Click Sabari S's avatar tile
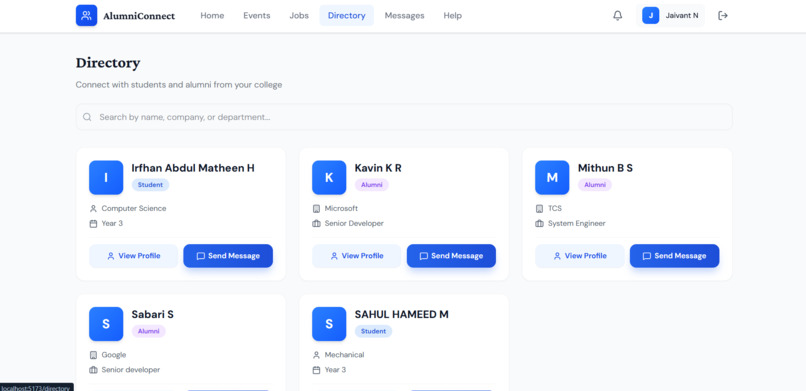Image resolution: width=806 pixels, height=391 pixels. tap(106, 324)
